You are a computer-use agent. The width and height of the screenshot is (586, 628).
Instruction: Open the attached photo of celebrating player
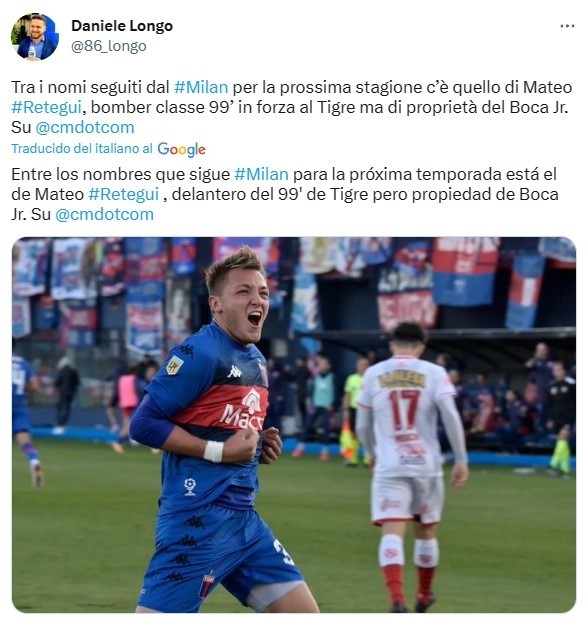tap(294, 425)
